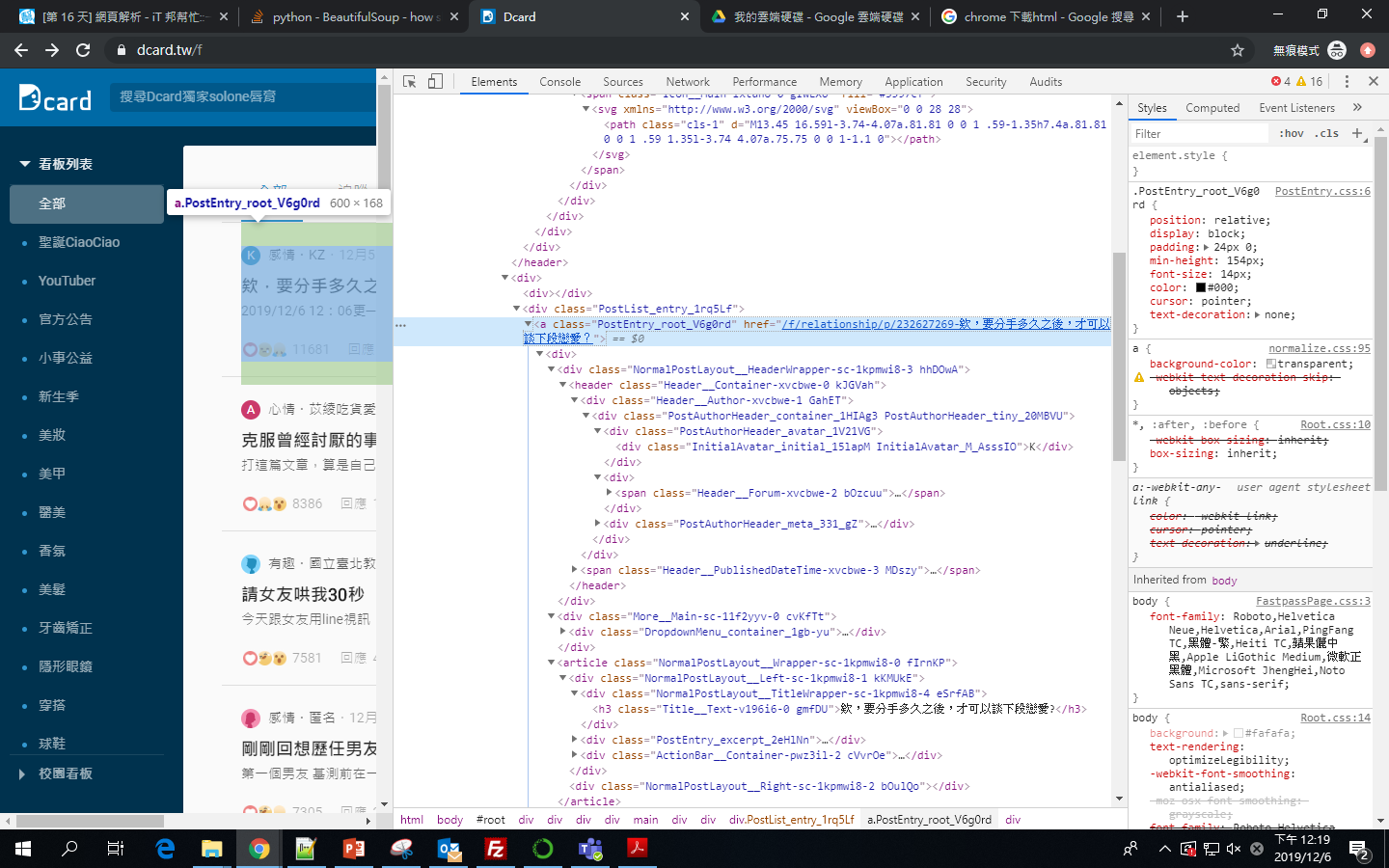Screen dimensions: 1389x868
Task: Expand the Header__Forum span node
Action: 609,493
